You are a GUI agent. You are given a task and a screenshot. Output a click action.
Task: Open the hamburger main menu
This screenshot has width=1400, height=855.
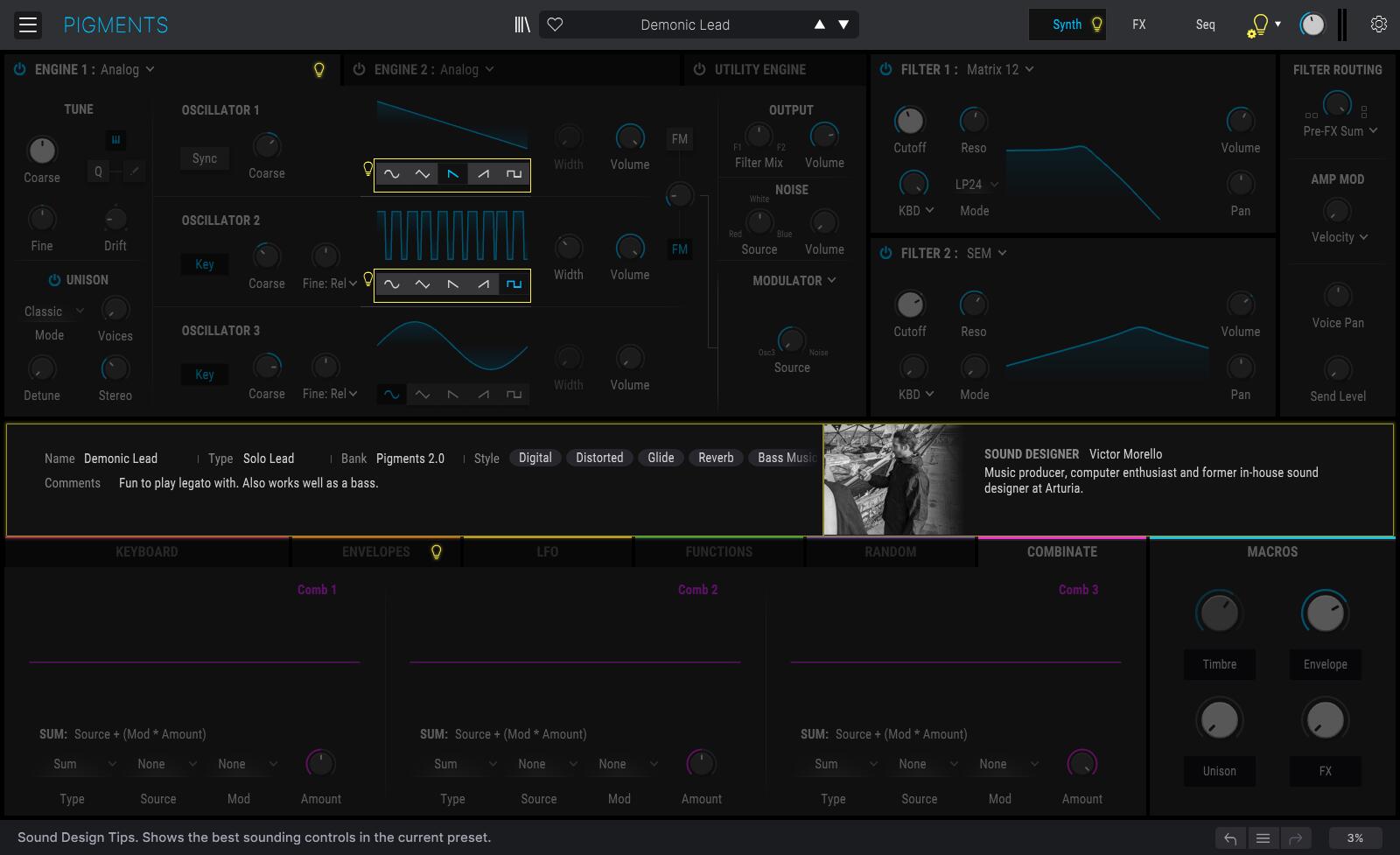click(28, 25)
